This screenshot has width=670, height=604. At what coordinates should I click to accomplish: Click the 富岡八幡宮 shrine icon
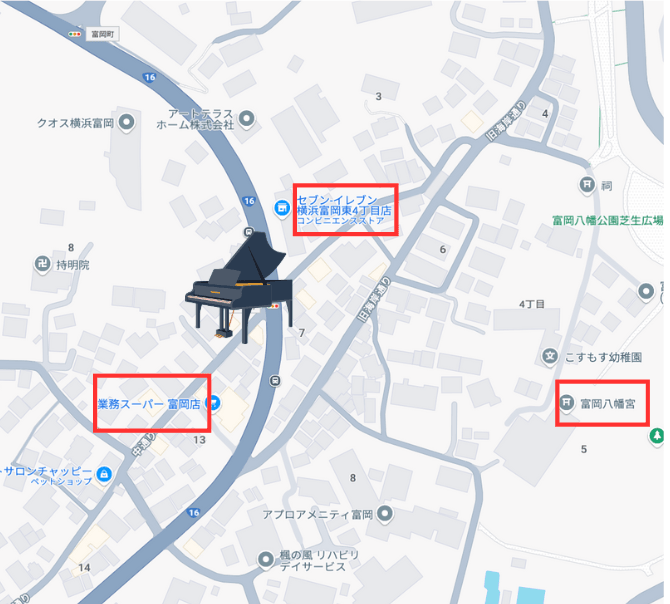click(x=567, y=402)
